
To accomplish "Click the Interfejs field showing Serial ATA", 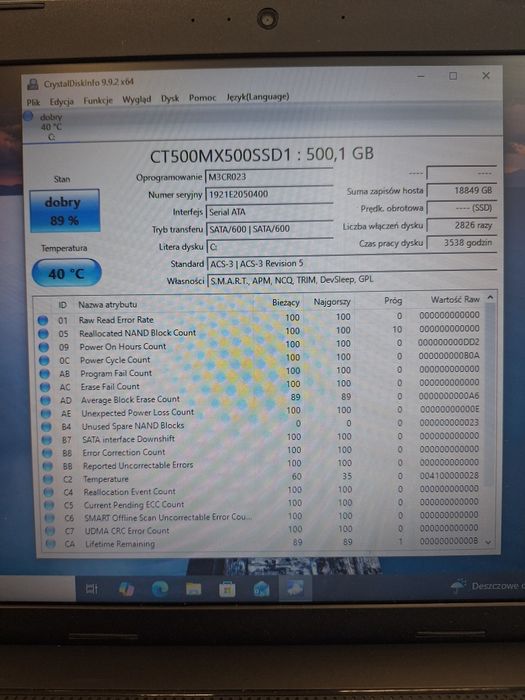I will pyautogui.click(x=269, y=212).
